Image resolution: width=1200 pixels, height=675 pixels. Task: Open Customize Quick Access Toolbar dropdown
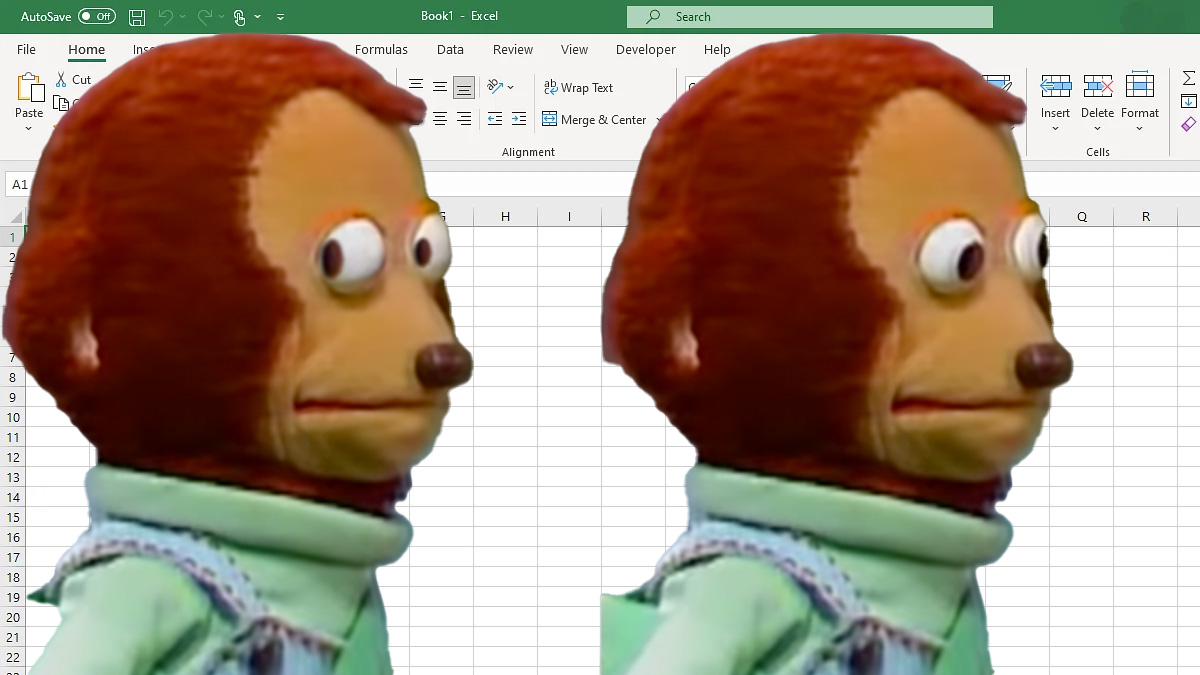280,17
